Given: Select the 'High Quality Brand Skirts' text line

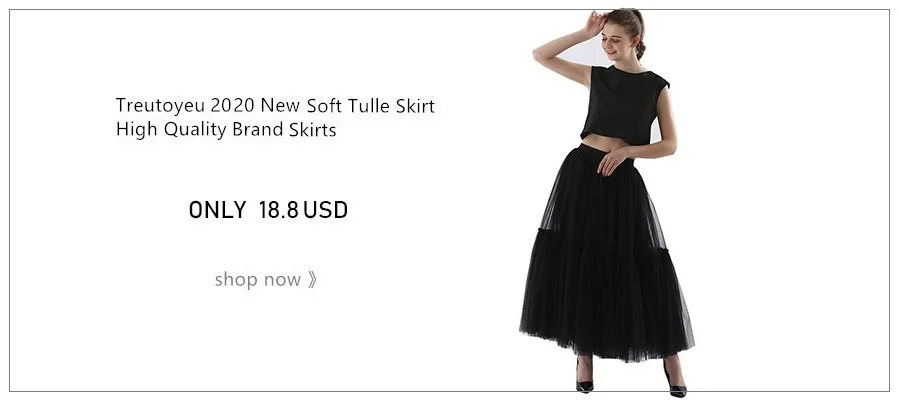Looking at the screenshot, I should pos(226,130).
